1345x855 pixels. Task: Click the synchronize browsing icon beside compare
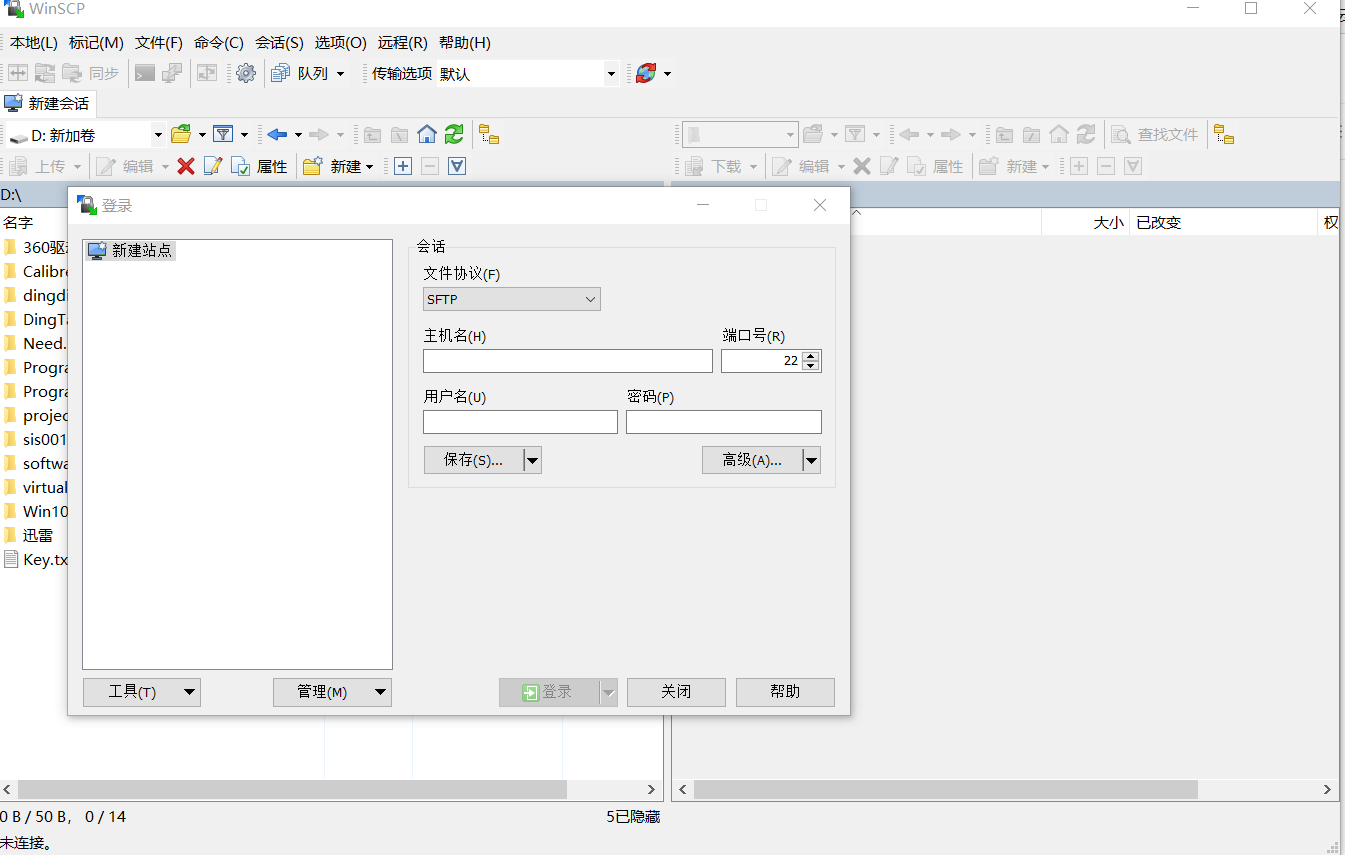pos(45,73)
